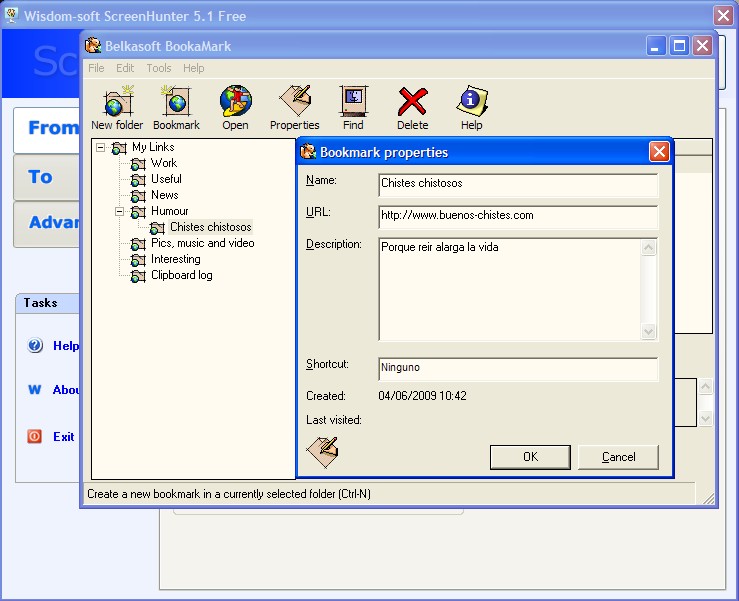This screenshot has height=601, width=739.
Task: Click the ScreenHunter red Exit icon
Action: 34,436
